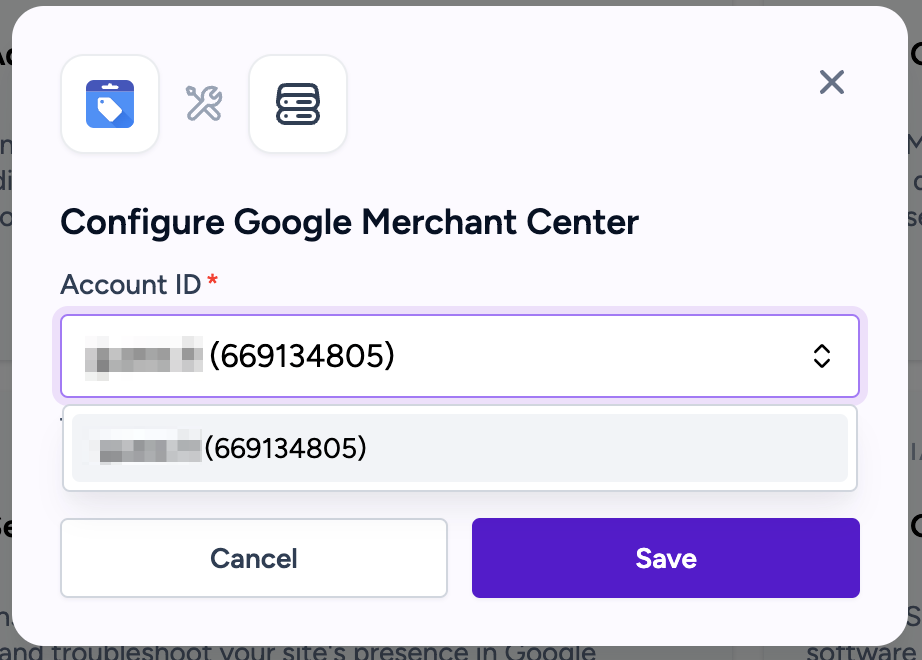Viewport: 922px width, 660px height.
Task: Click the blurred account name in the Account ID field
Action: (x=143, y=355)
